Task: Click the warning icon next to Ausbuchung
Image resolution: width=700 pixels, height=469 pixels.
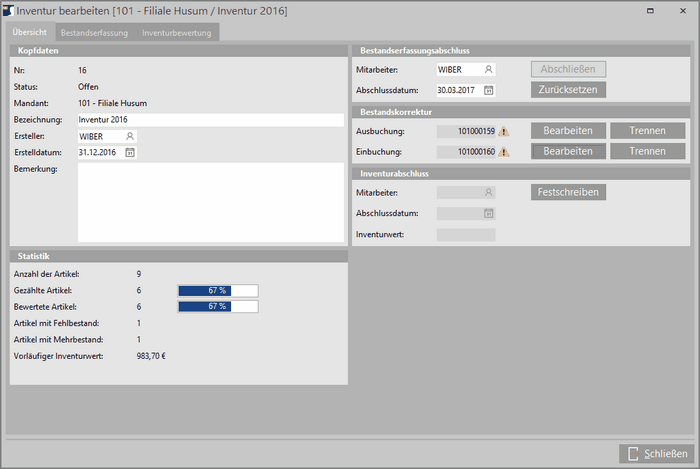Action: click(x=504, y=131)
